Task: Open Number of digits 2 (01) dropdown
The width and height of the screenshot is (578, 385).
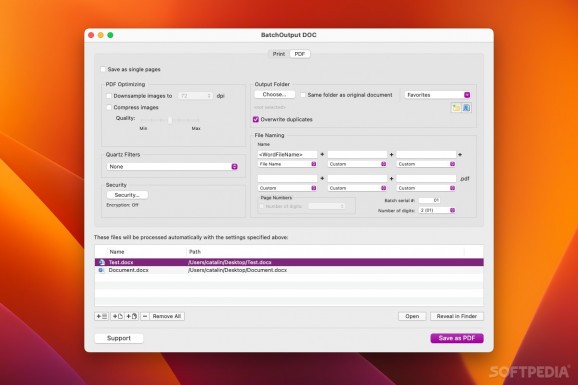Action: 437,210
